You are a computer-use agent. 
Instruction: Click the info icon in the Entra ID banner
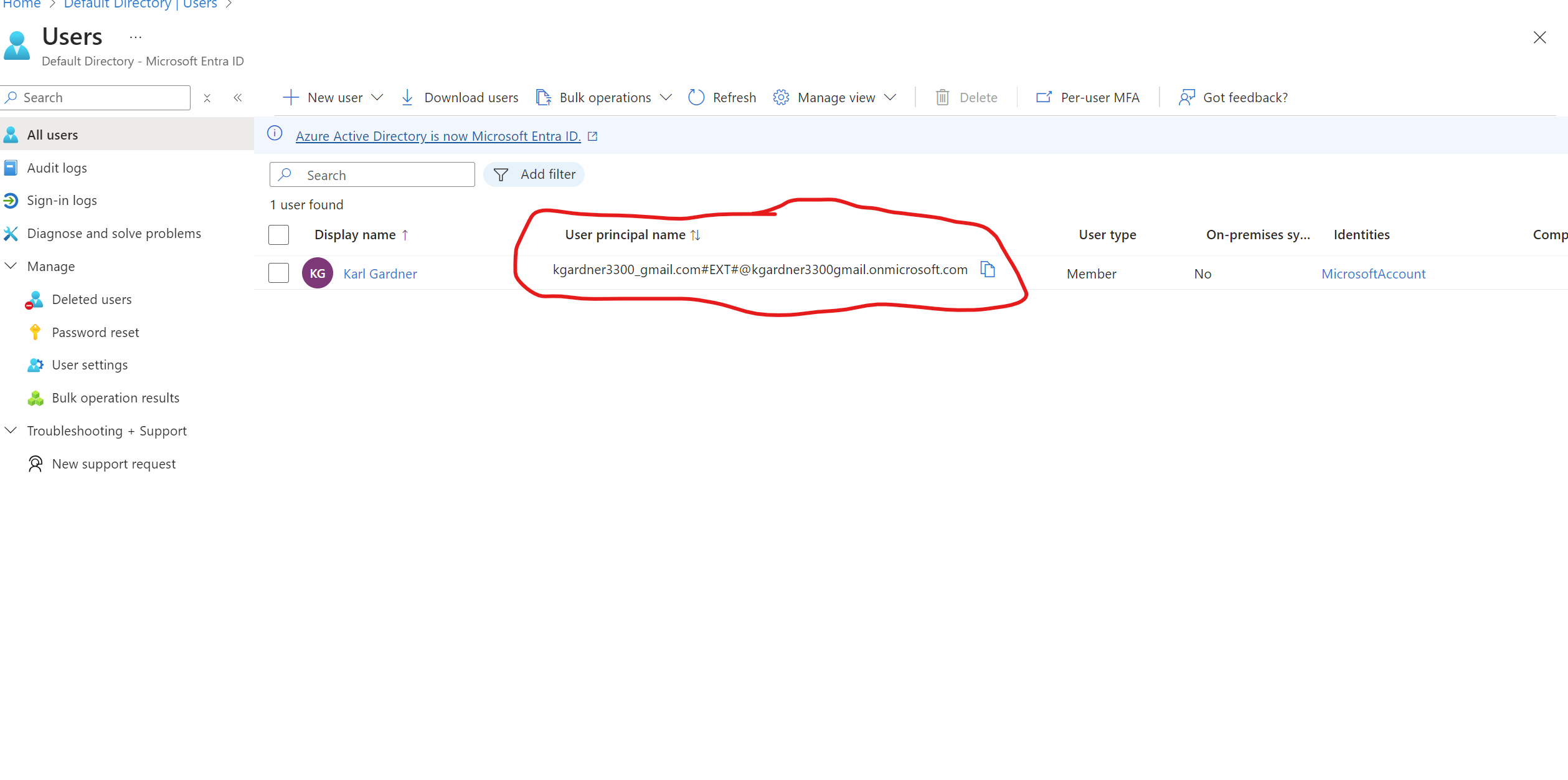pos(275,133)
